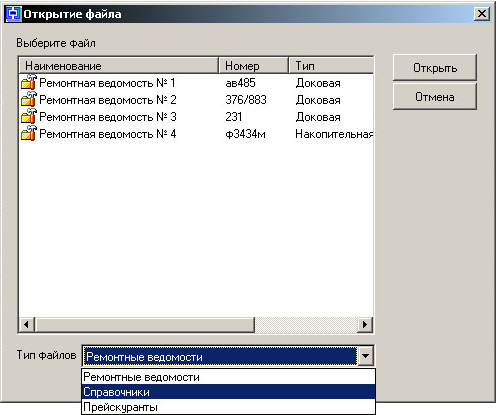Click the icon of Ремонтная ведомость № 2

29,99
